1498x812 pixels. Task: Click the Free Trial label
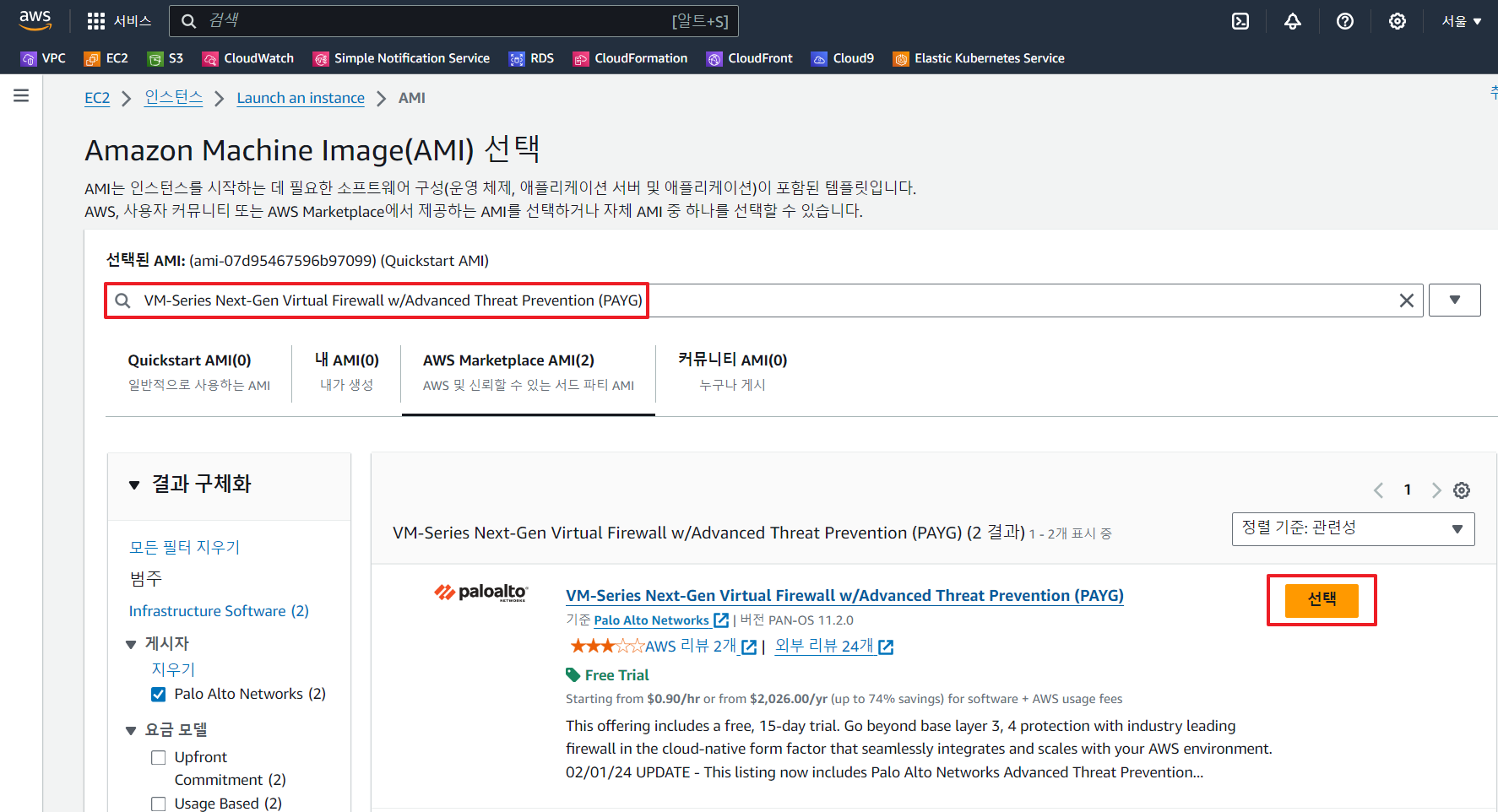pos(616,675)
